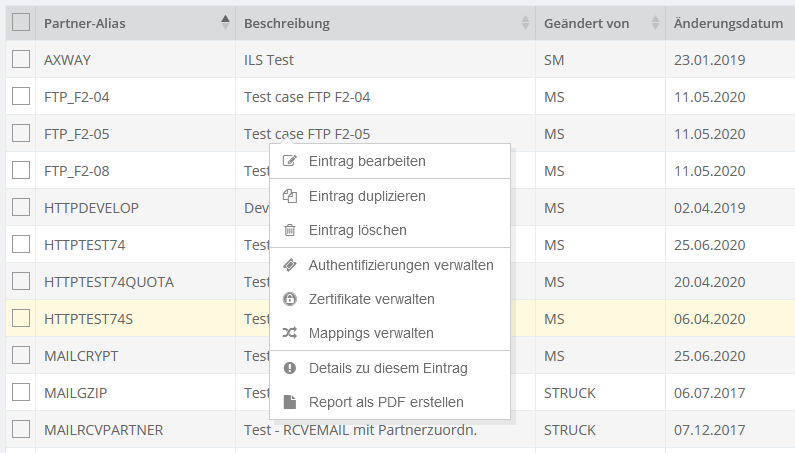This screenshot has width=795, height=453.
Task: Click the pencil icon beside Eintrag bearbeiten
Action: pos(290,161)
